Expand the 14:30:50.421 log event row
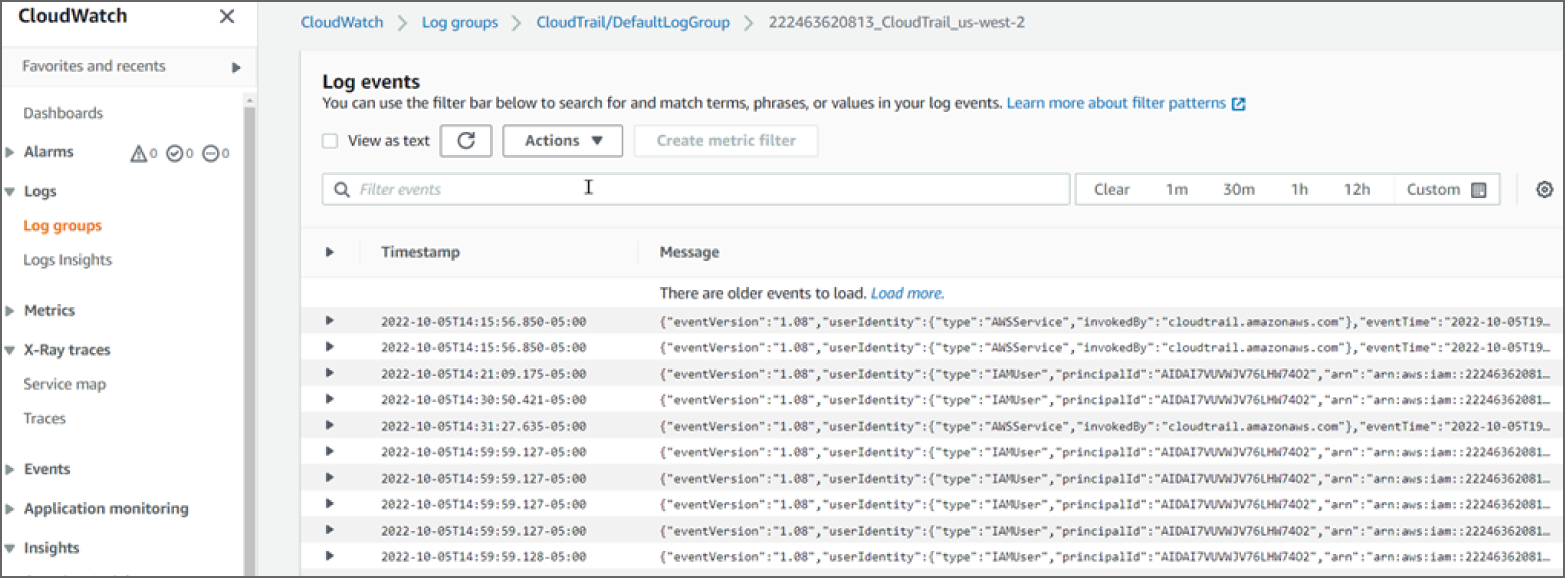This screenshot has width=1565, height=578. coord(330,398)
